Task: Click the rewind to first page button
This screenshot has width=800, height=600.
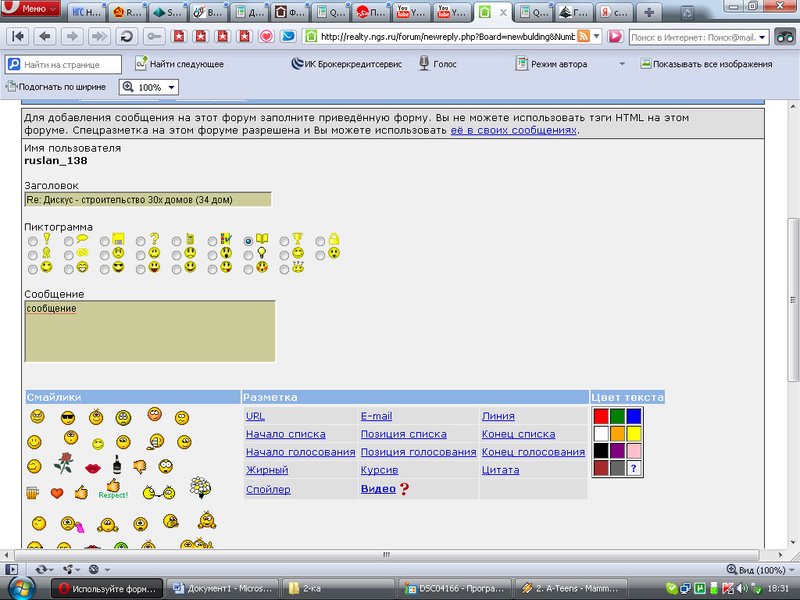Action: click(x=18, y=37)
